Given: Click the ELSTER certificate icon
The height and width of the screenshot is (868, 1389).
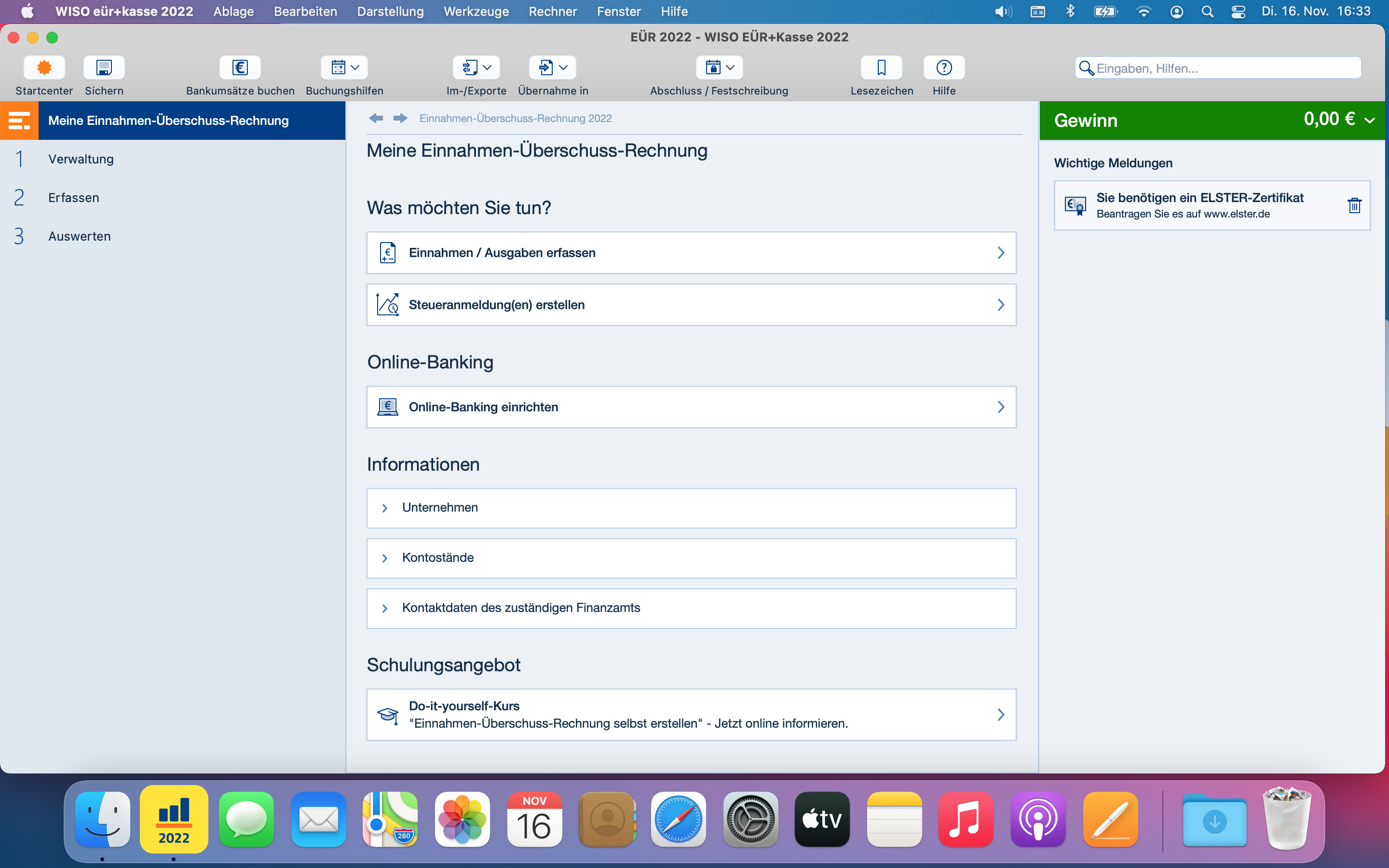Looking at the screenshot, I should coord(1075,205).
